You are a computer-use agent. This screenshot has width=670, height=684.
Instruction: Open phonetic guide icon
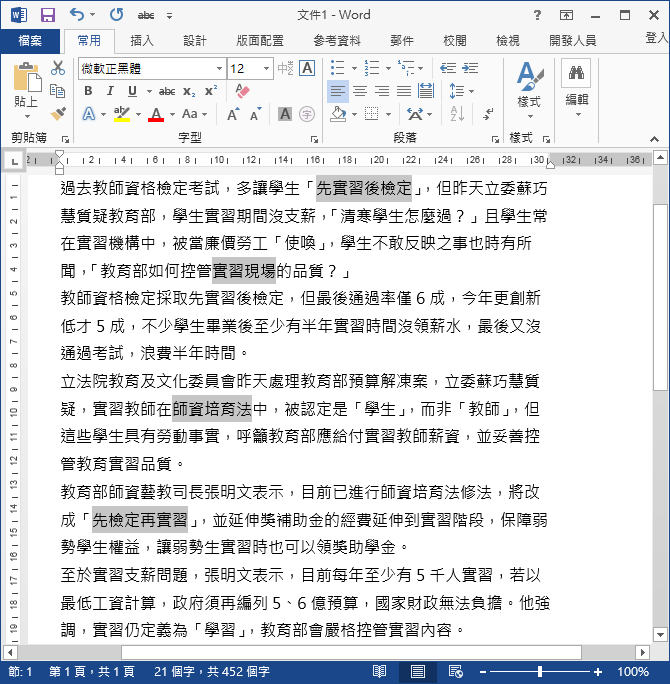(x=286, y=68)
